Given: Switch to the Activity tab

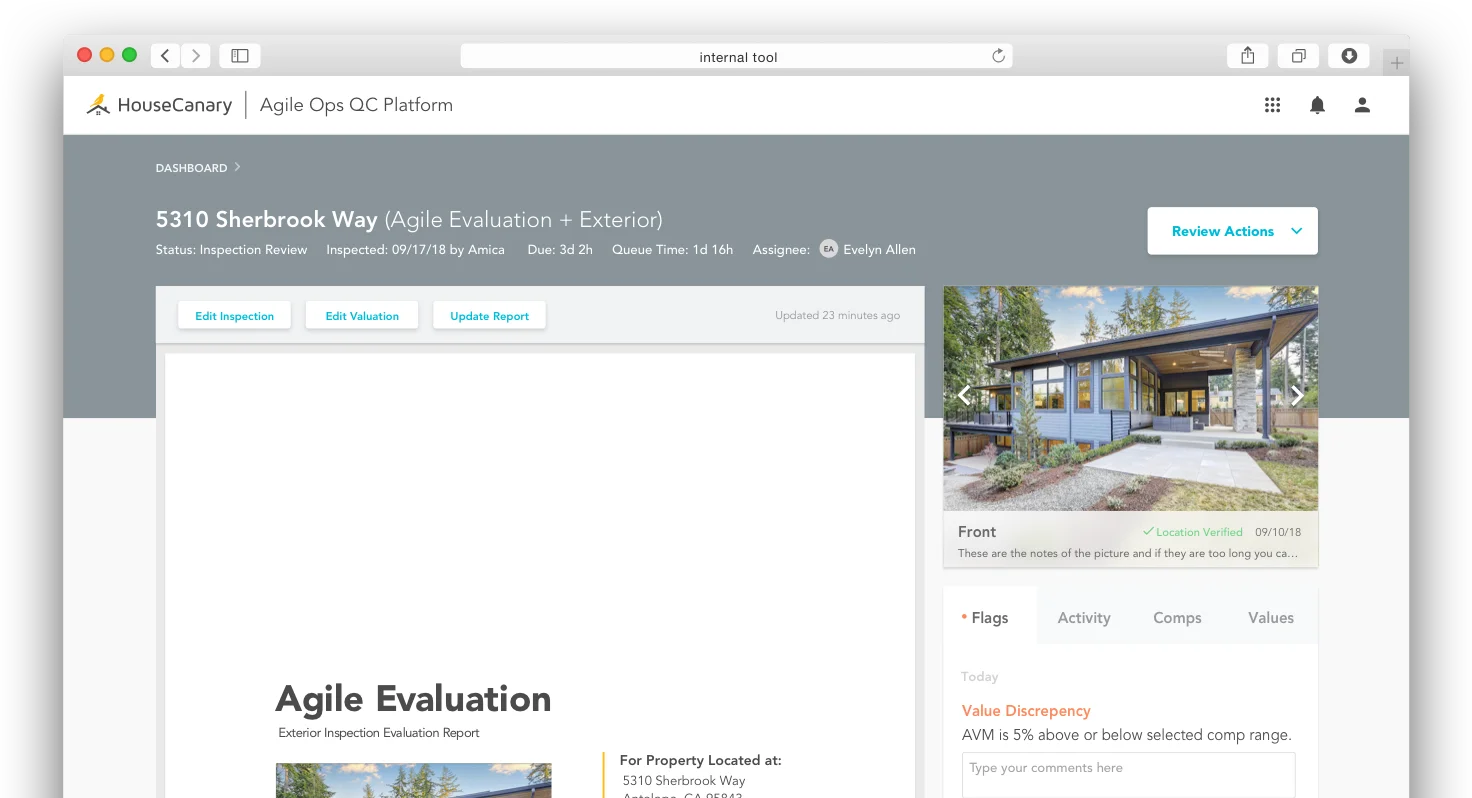Looking at the screenshot, I should click(1084, 618).
